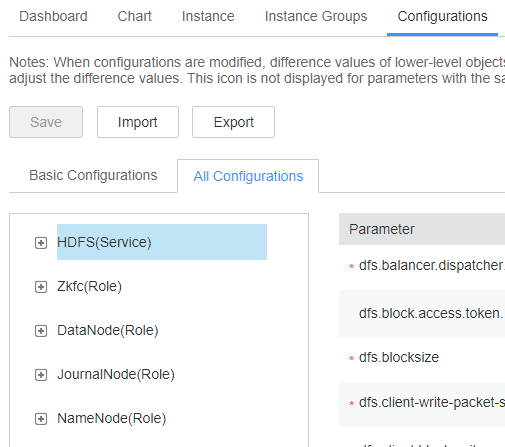This screenshot has height=447, width=505.
Task: Switch to the Chart tab
Action: pyautogui.click(x=135, y=16)
